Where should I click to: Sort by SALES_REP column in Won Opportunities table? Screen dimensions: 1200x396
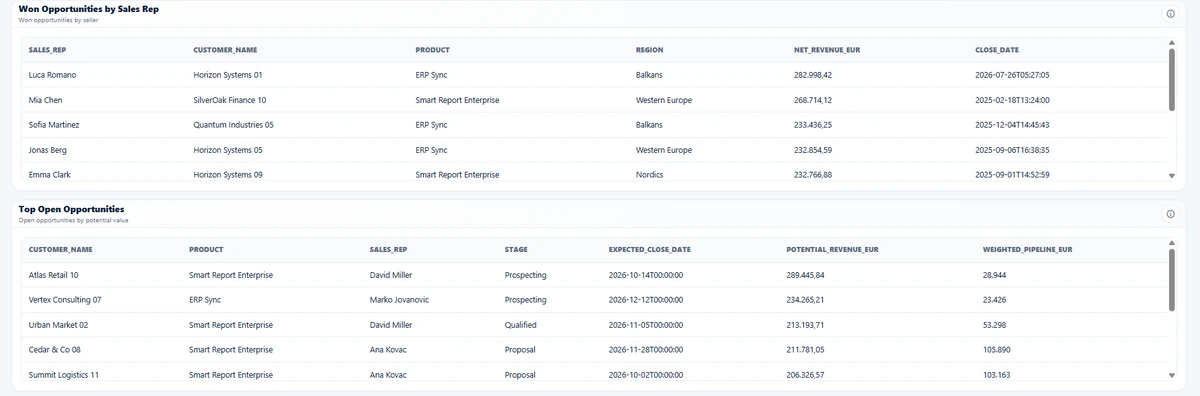coord(48,50)
